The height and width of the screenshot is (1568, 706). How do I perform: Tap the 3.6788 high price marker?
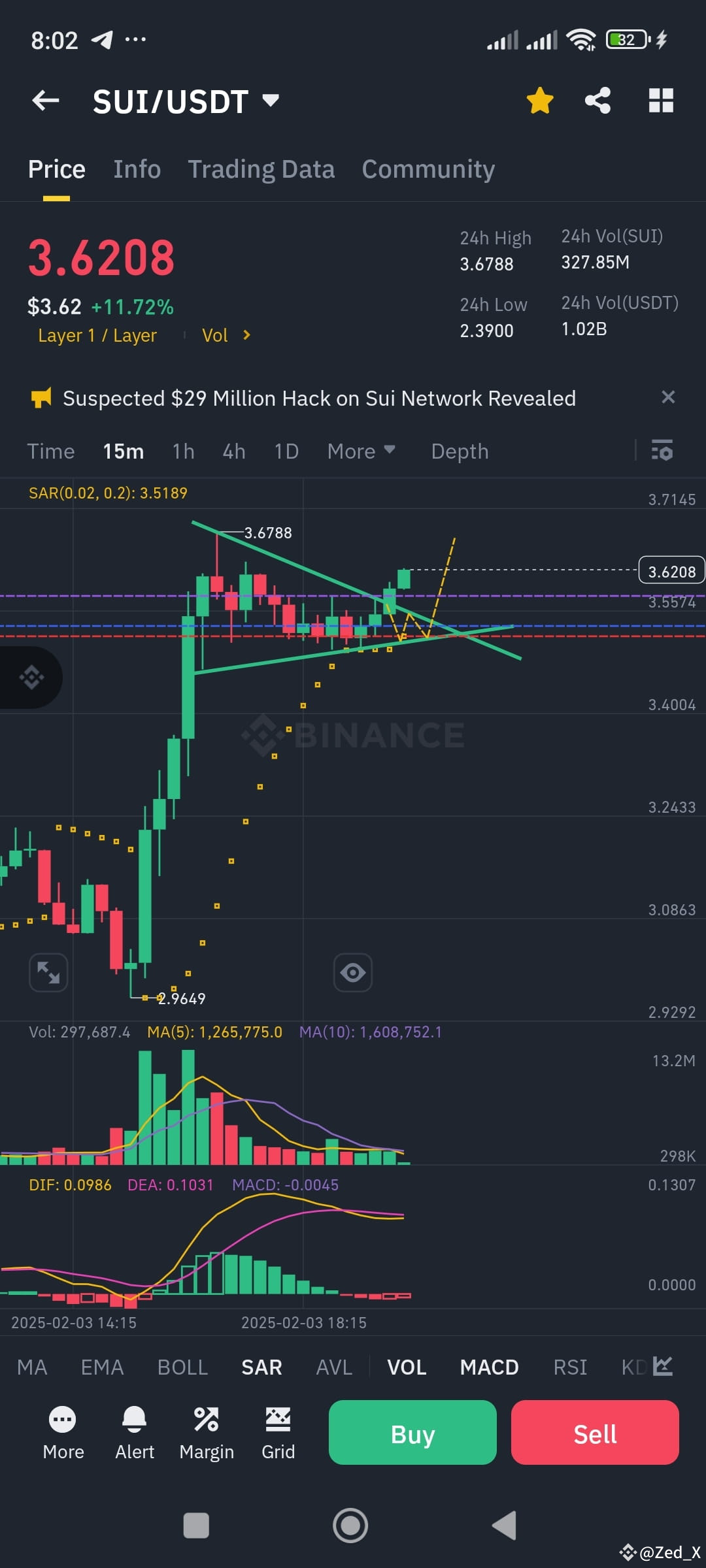click(268, 532)
